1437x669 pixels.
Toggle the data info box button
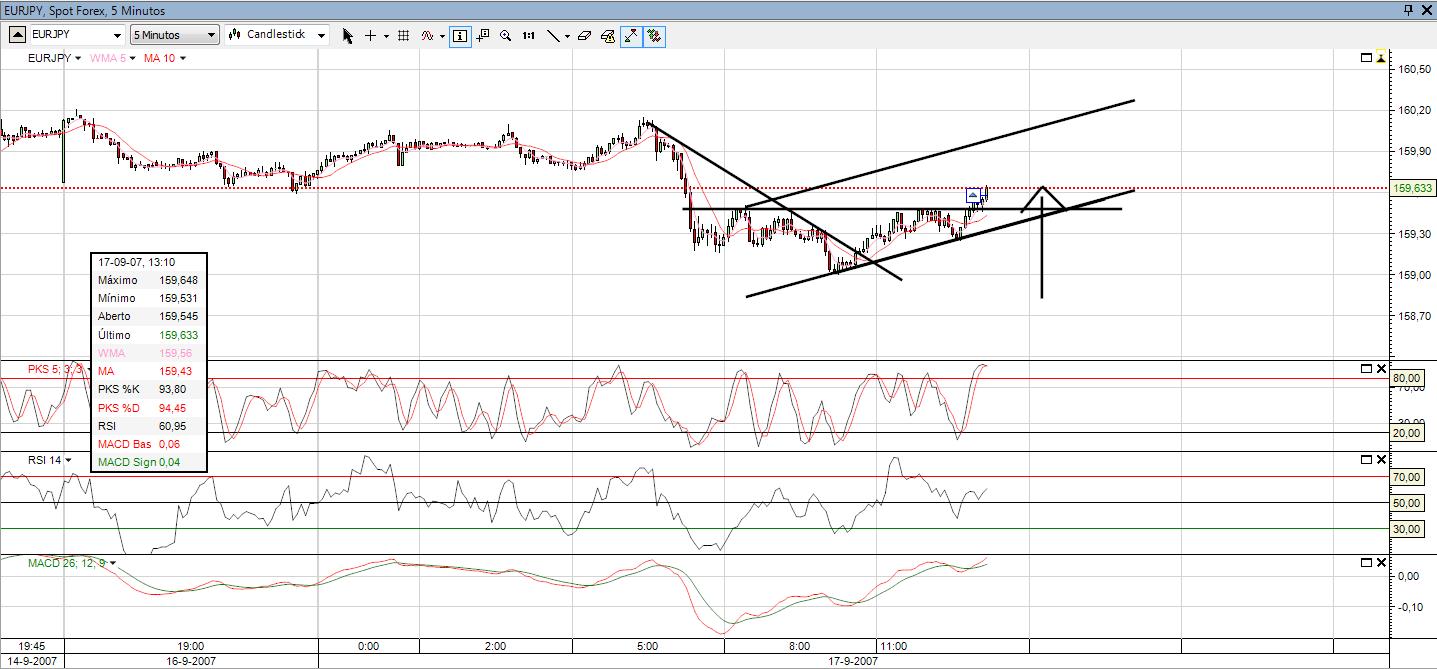click(460, 35)
